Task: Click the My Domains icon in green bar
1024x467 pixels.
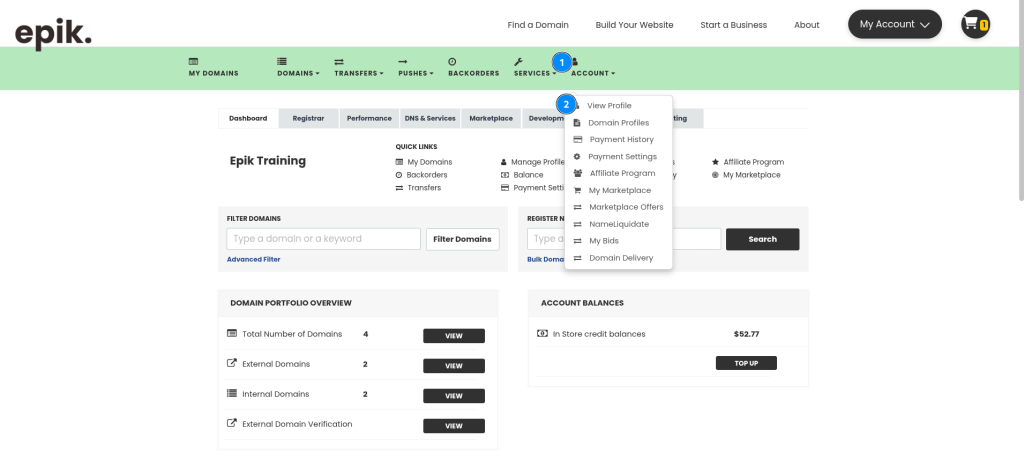Action: pyautogui.click(x=193, y=61)
